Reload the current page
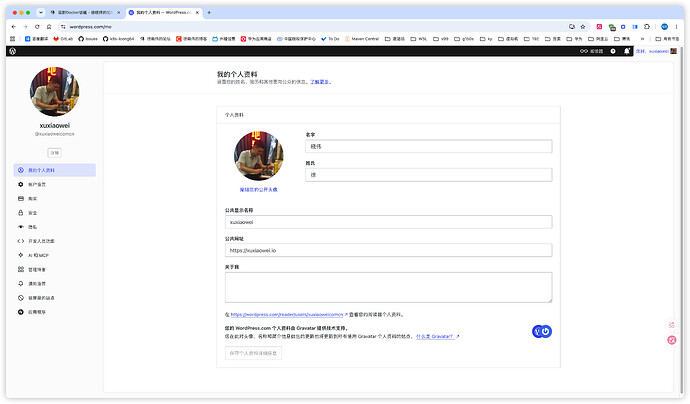The image size is (690, 404). click(37, 27)
